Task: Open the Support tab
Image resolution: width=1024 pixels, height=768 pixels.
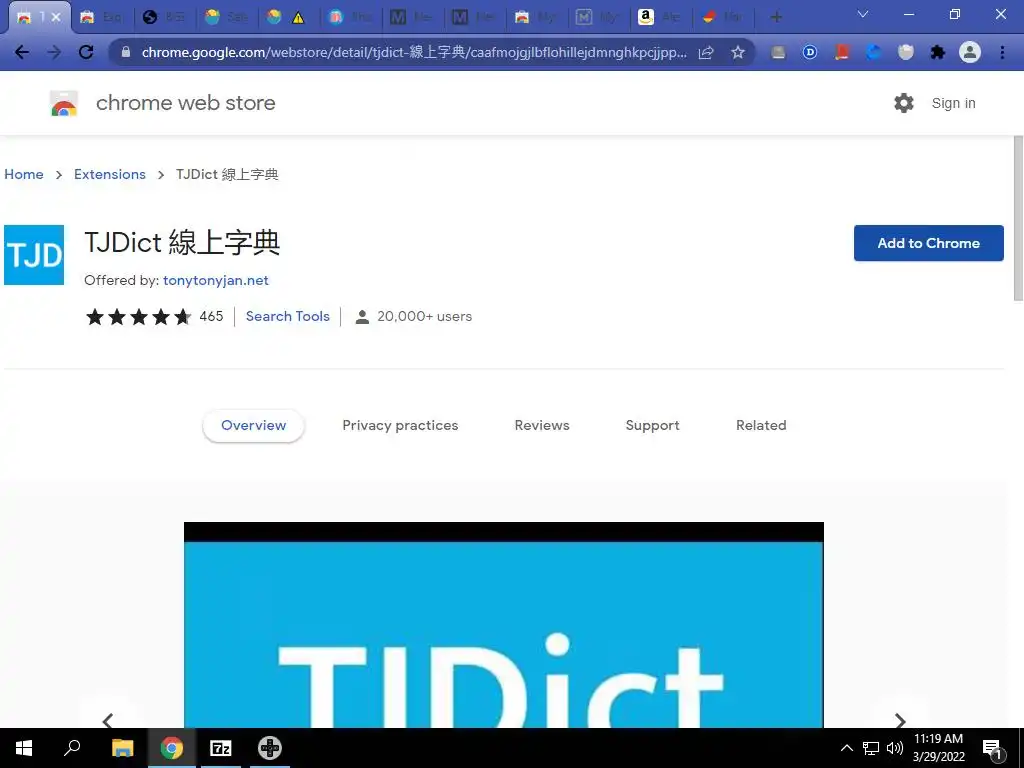Action: click(652, 425)
